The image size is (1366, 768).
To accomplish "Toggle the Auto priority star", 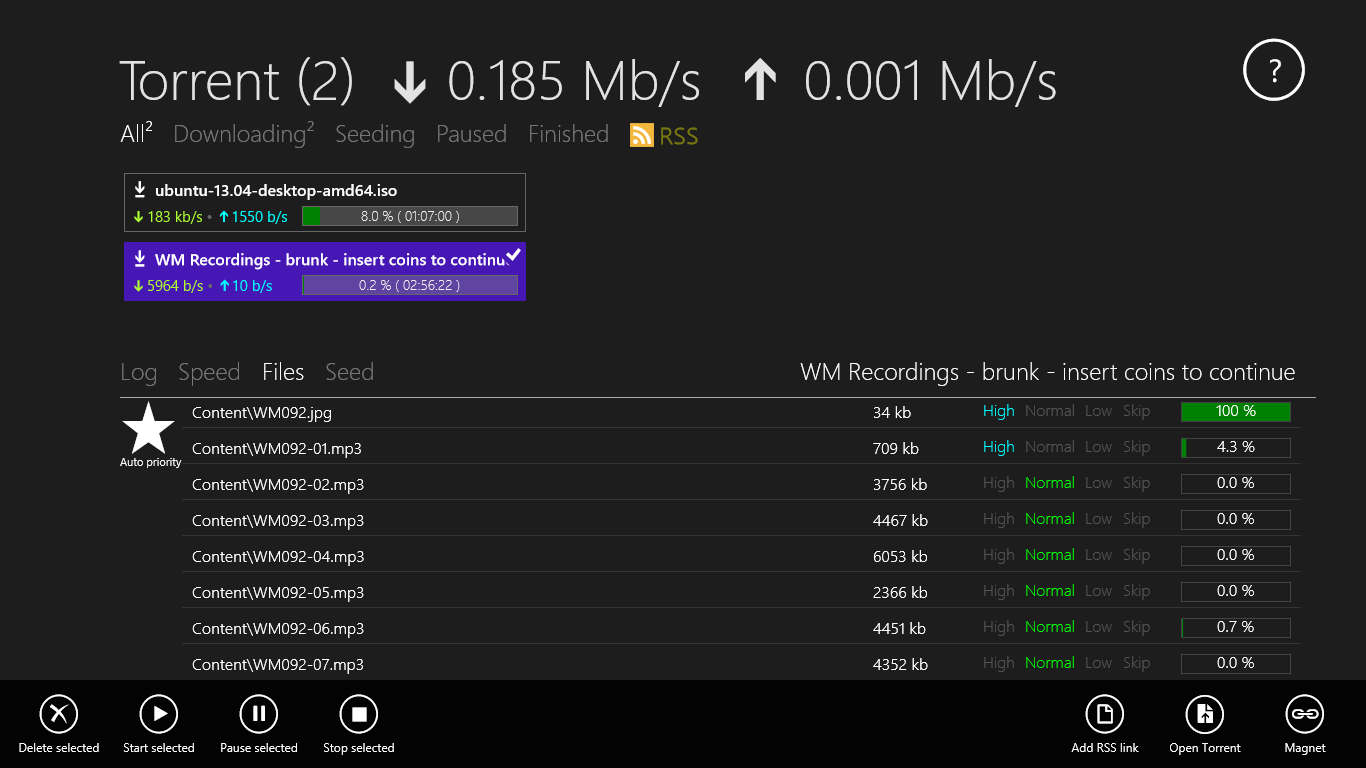I will pos(149,429).
